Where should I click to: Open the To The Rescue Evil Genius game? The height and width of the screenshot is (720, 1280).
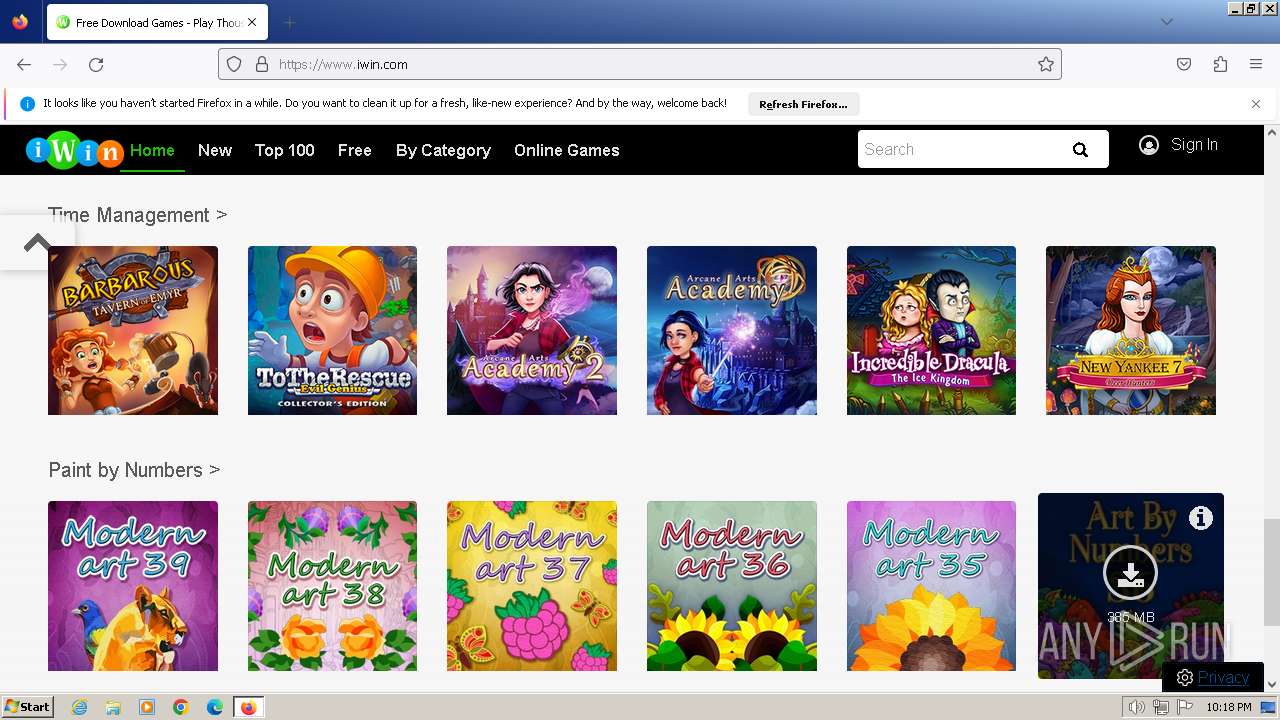[332, 330]
